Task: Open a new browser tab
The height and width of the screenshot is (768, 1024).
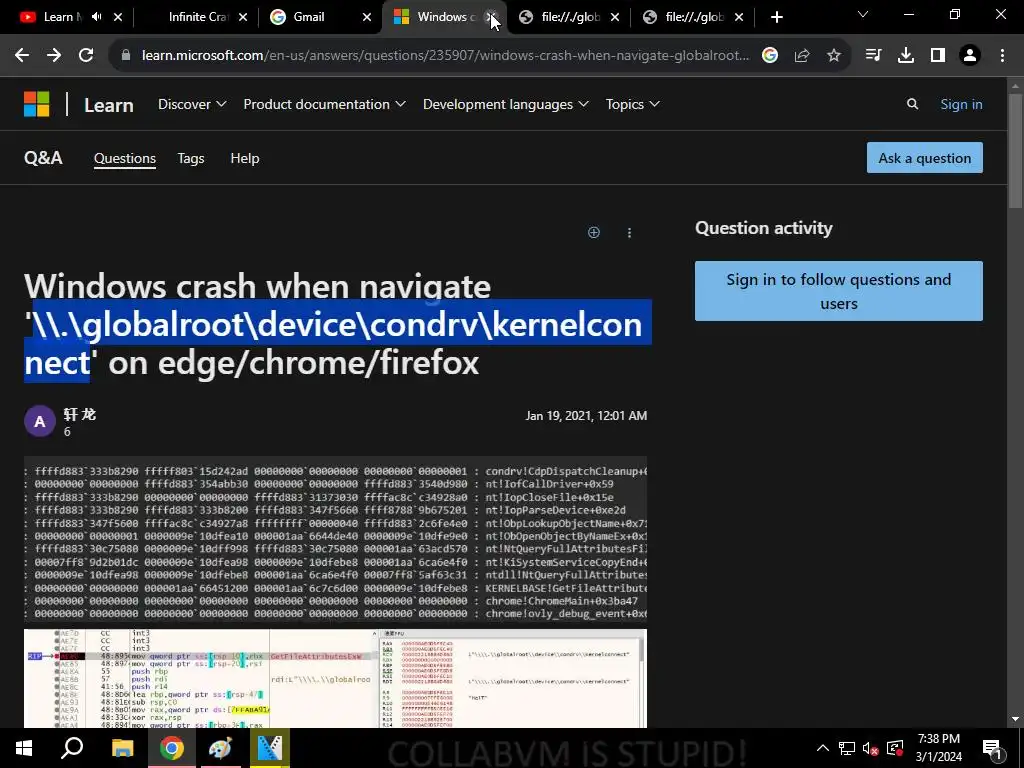Action: pos(776,17)
